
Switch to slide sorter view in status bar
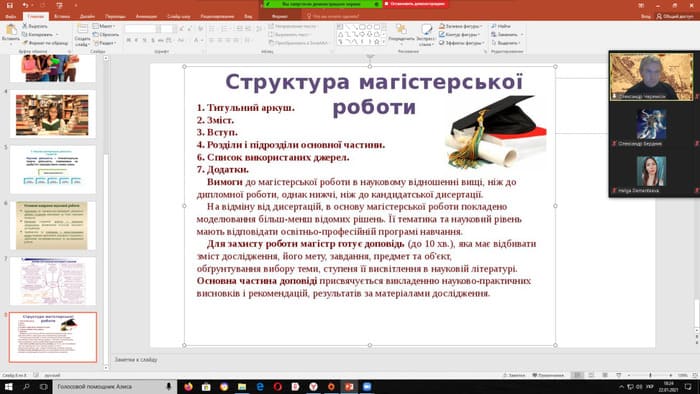point(592,375)
